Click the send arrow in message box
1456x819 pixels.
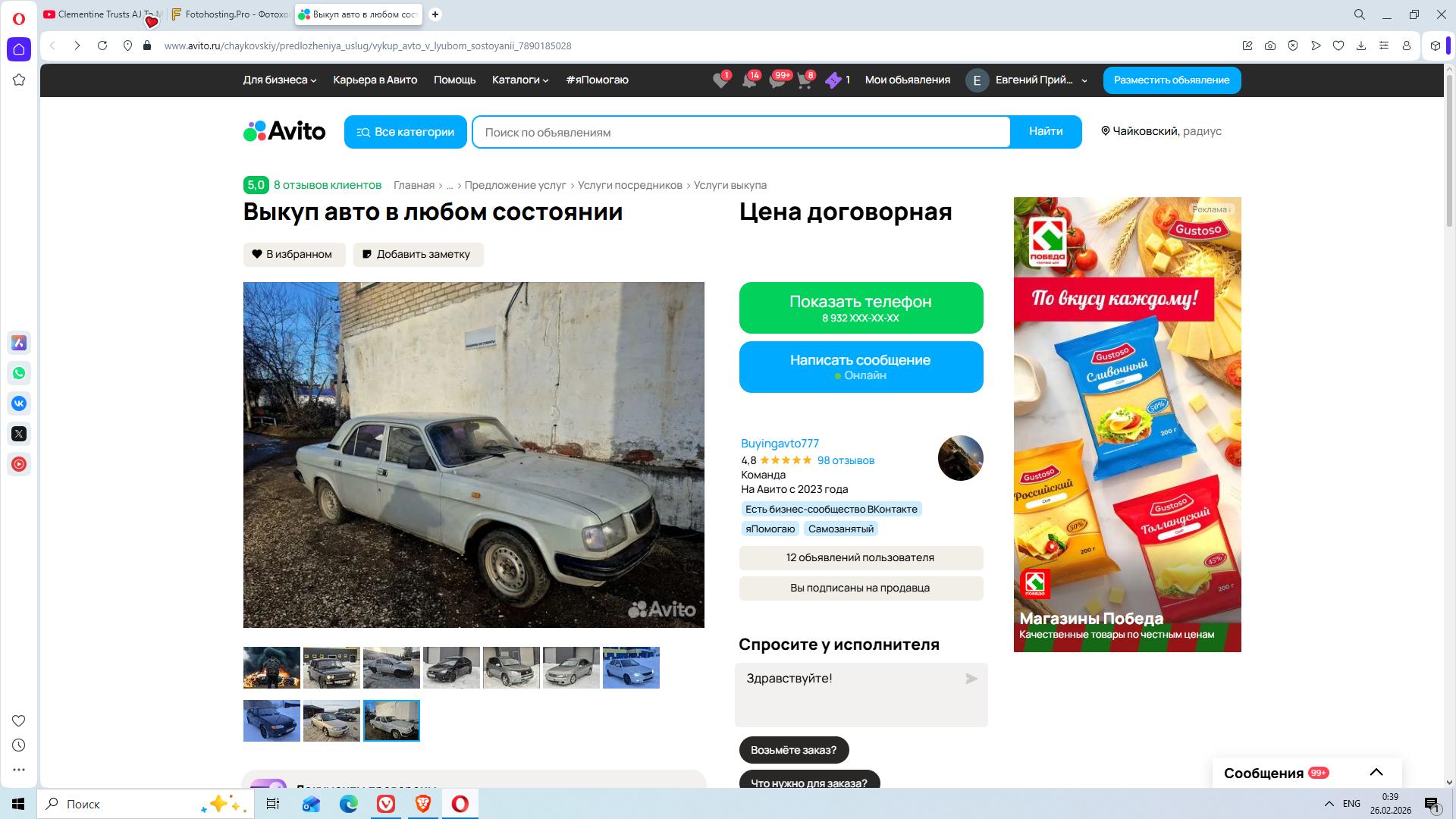coord(971,679)
